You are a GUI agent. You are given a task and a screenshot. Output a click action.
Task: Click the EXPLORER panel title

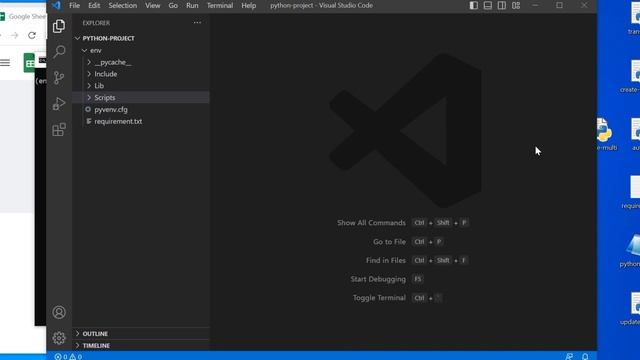click(x=96, y=23)
